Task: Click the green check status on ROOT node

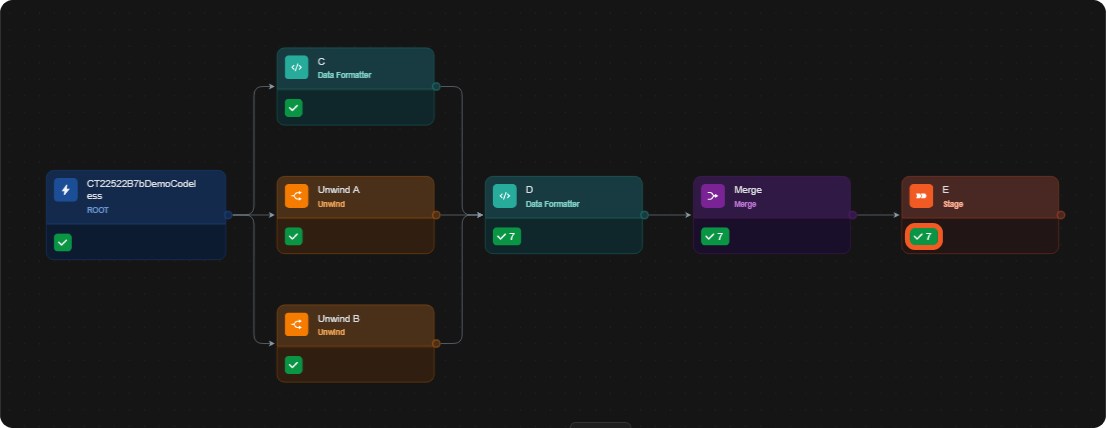Action: [x=63, y=243]
